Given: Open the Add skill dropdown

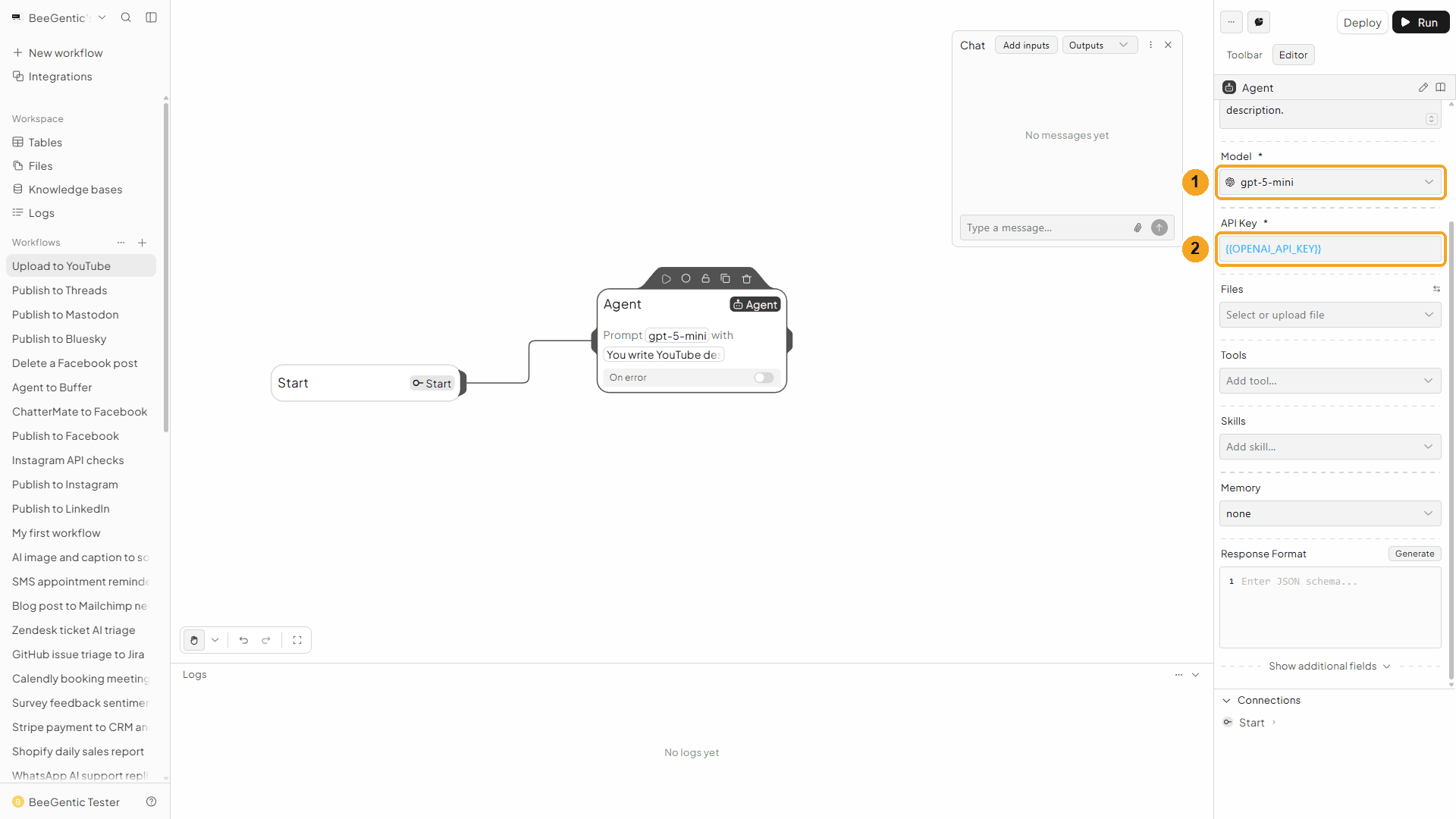Looking at the screenshot, I should coord(1330,447).
